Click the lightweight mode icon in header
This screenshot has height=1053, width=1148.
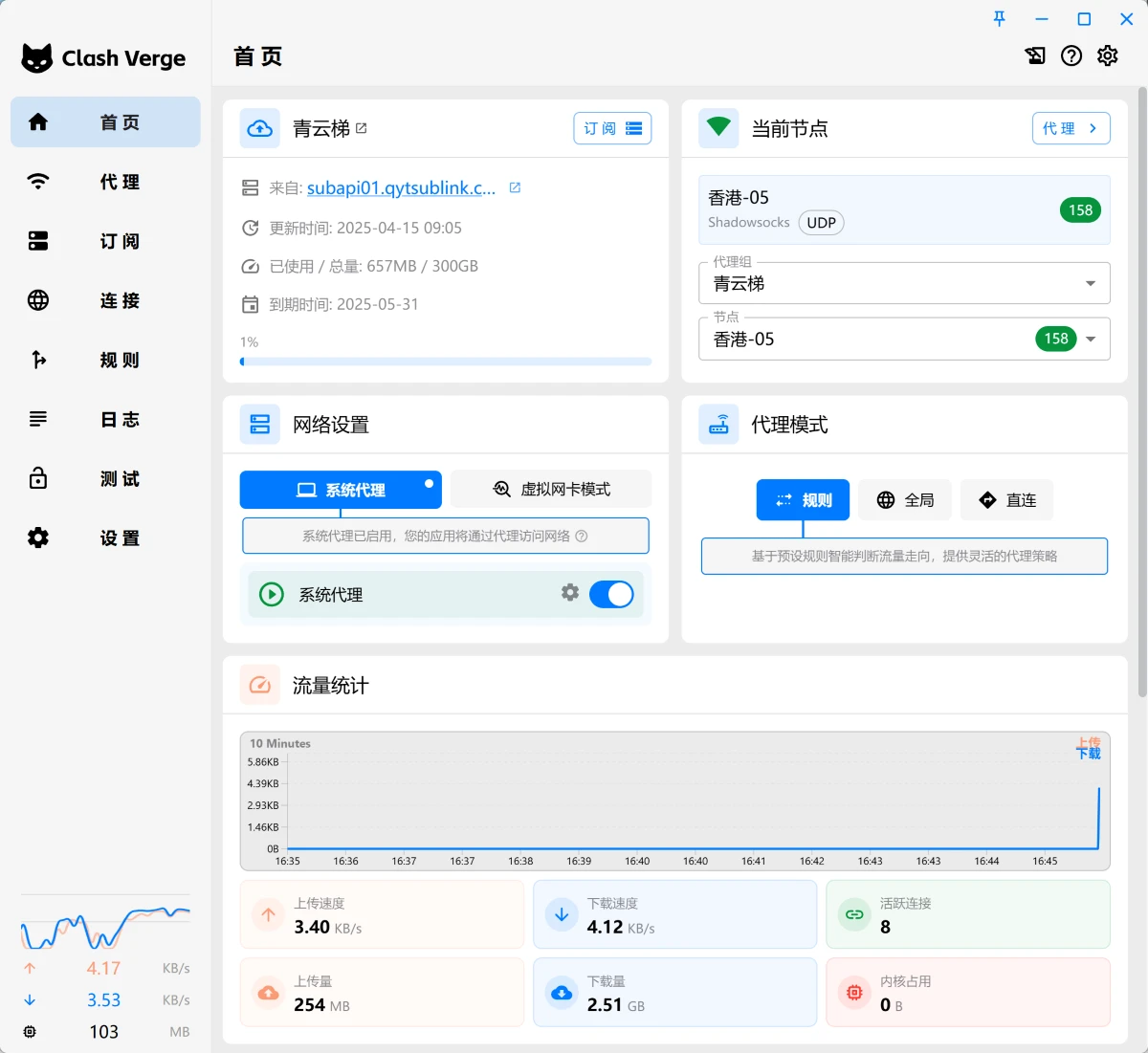pos(1035,55)
